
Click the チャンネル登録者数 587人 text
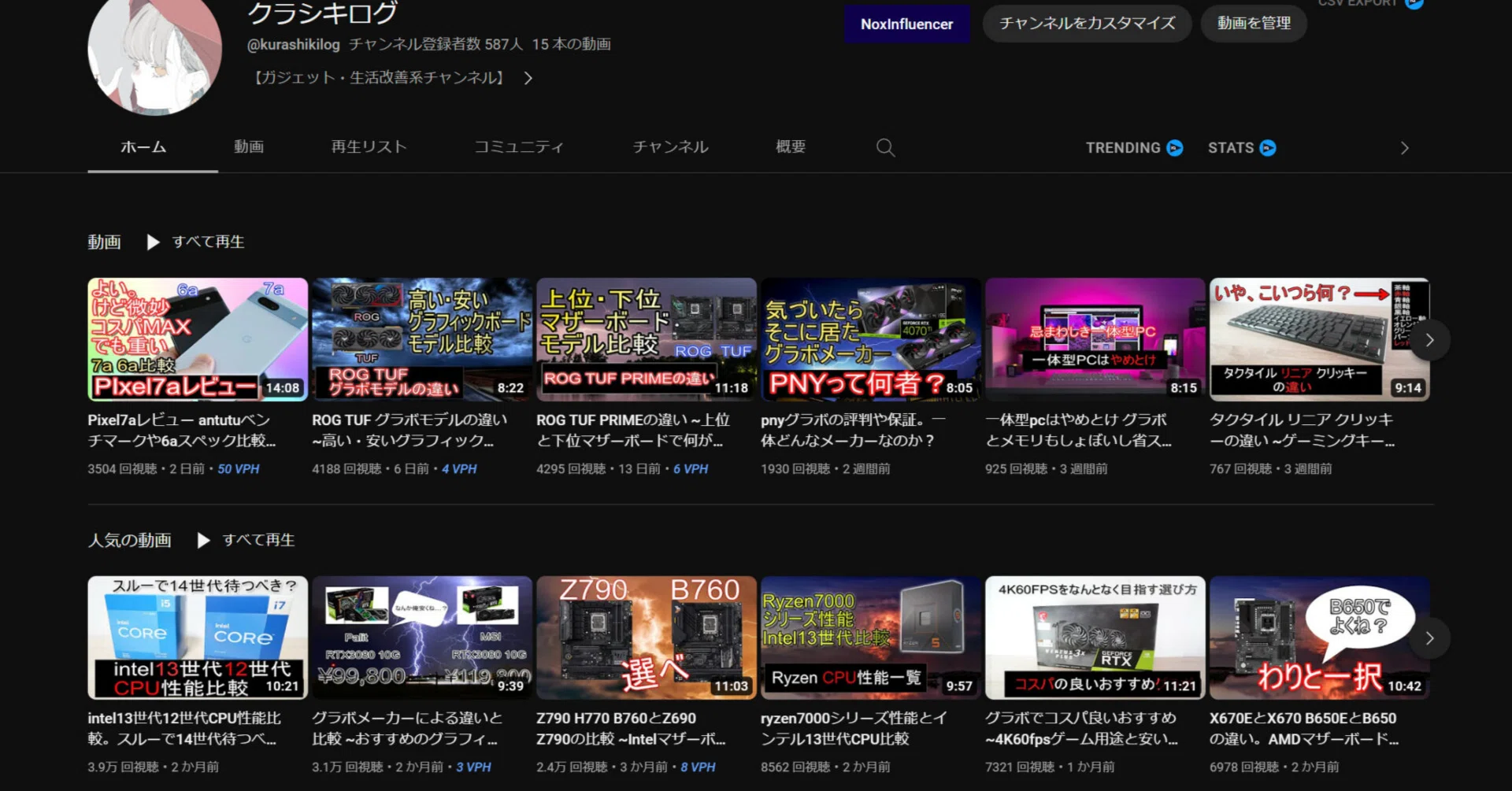tap(436, 45)
